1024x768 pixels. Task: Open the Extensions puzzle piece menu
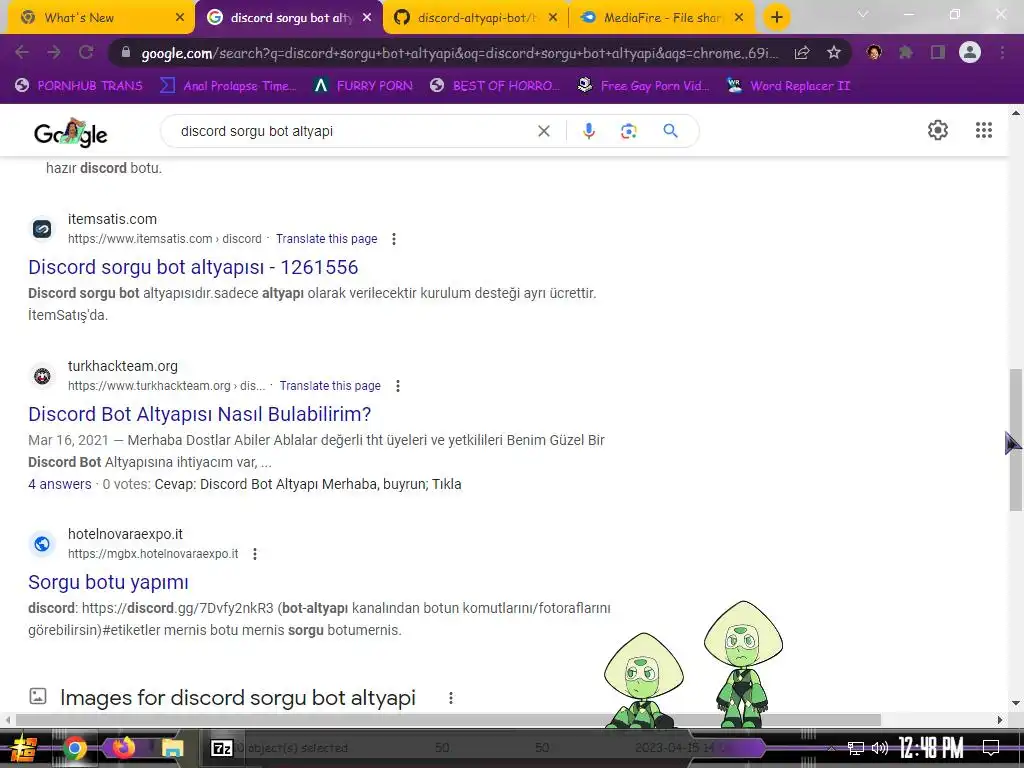[x=906, y=52]
